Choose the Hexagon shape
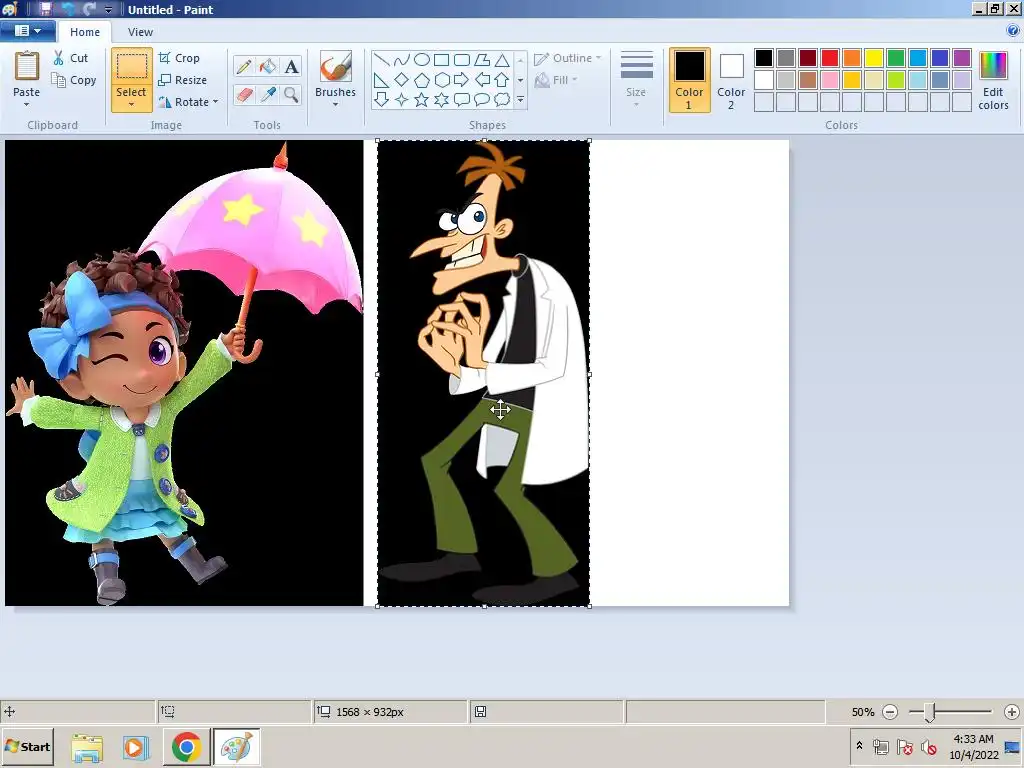Viewport: 1024px width, 768px height. [x=441, y=80]
